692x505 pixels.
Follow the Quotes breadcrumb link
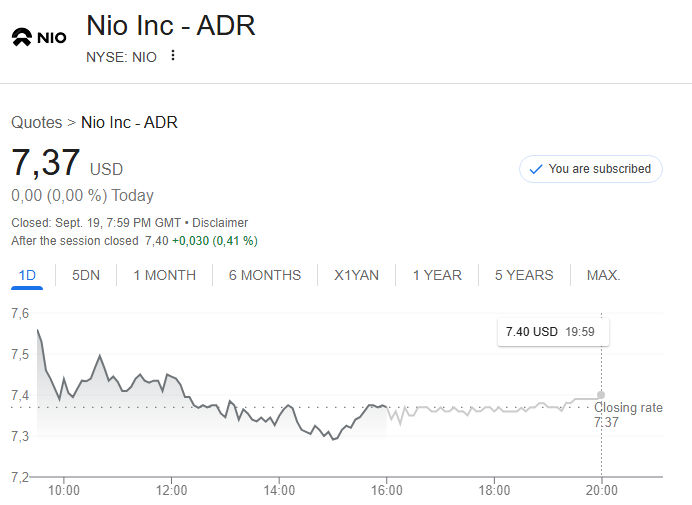(x=37, y=122)
